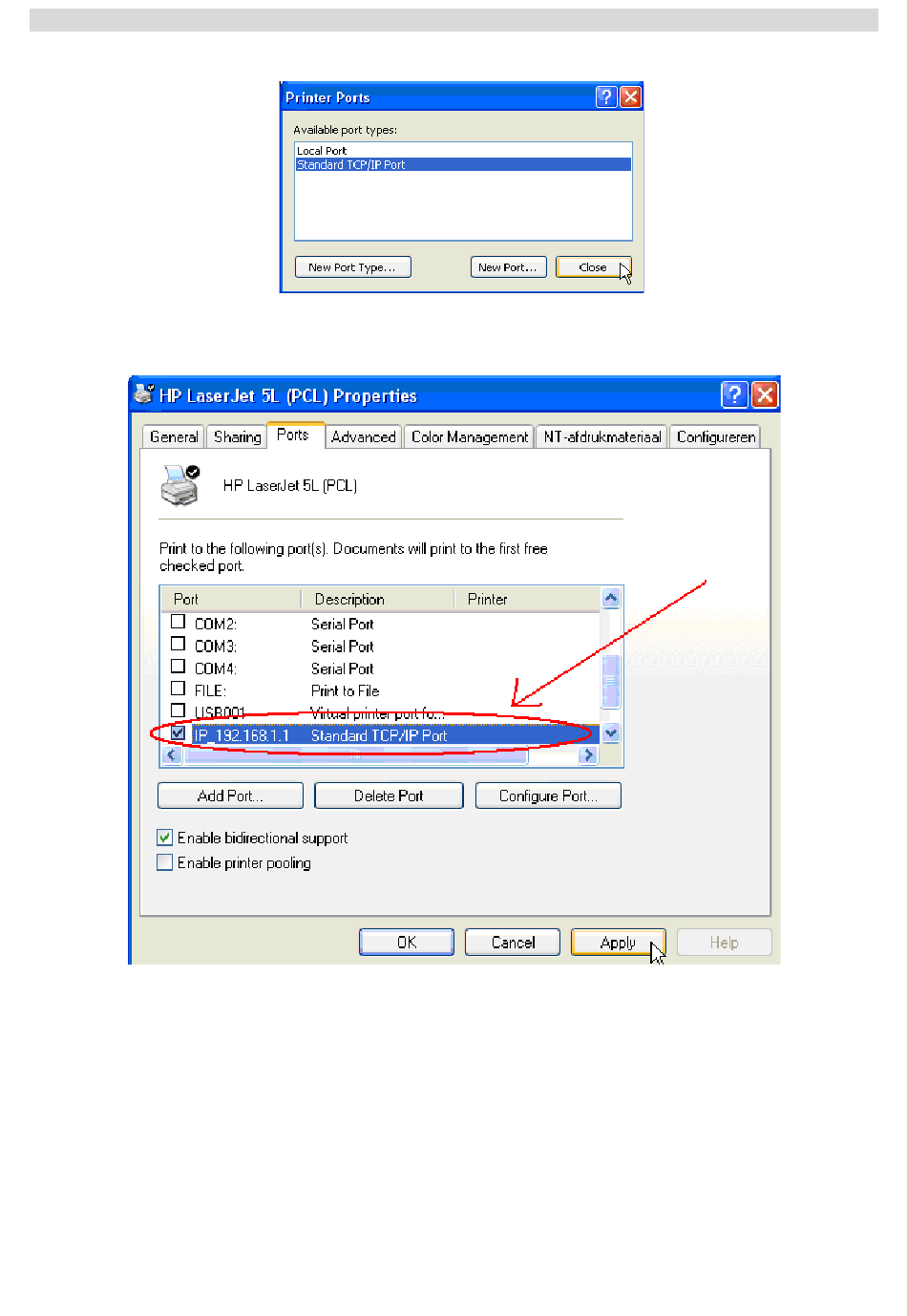Open the Color Management tab

pyautogui.click(x=469, y=436)
